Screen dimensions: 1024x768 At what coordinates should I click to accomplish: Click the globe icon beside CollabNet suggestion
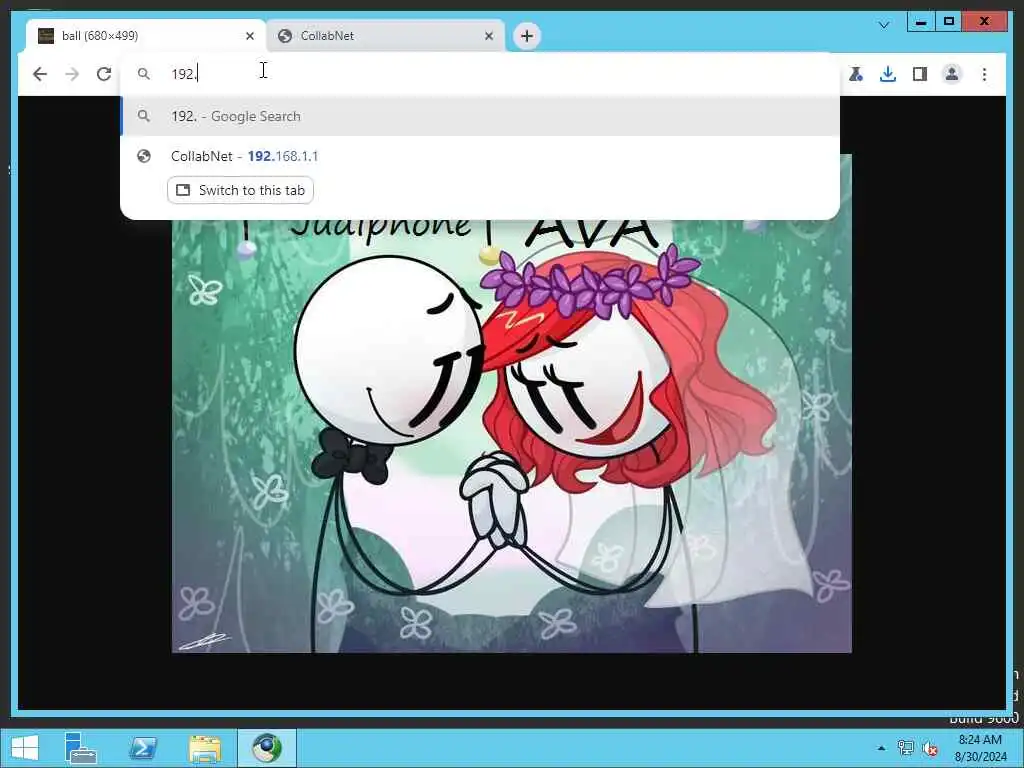pyautogui.click(x=144, y=156)
